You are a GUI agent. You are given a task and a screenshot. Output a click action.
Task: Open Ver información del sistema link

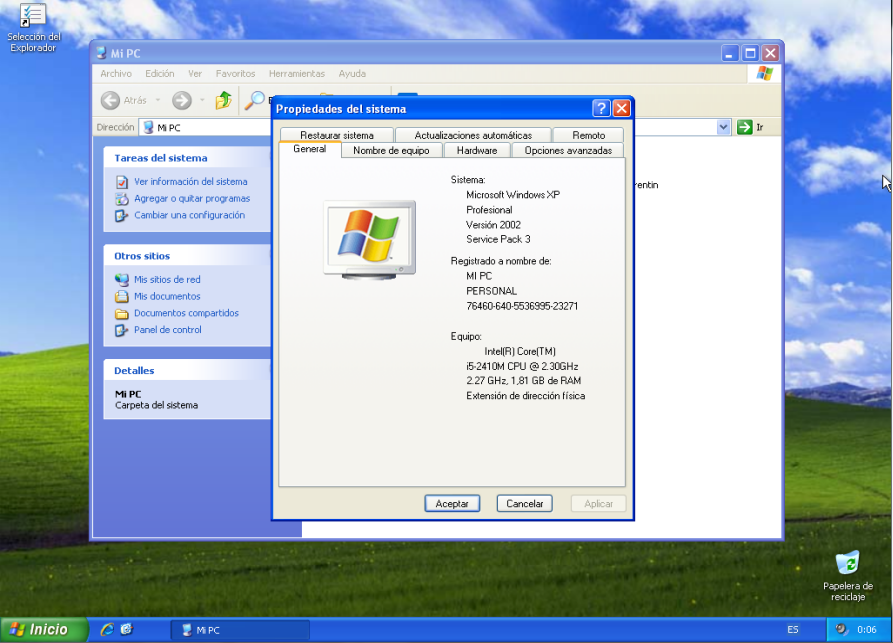click(x=191, y=182)
